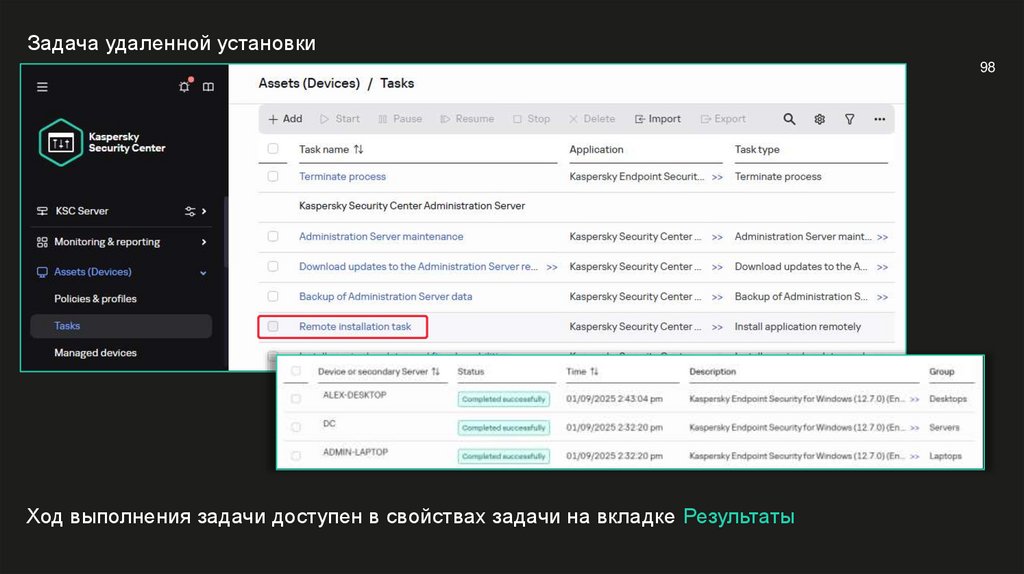Click the Delete button in toolbar
This screenshot has height=574, width=1024.
click(x=592, y=119)
